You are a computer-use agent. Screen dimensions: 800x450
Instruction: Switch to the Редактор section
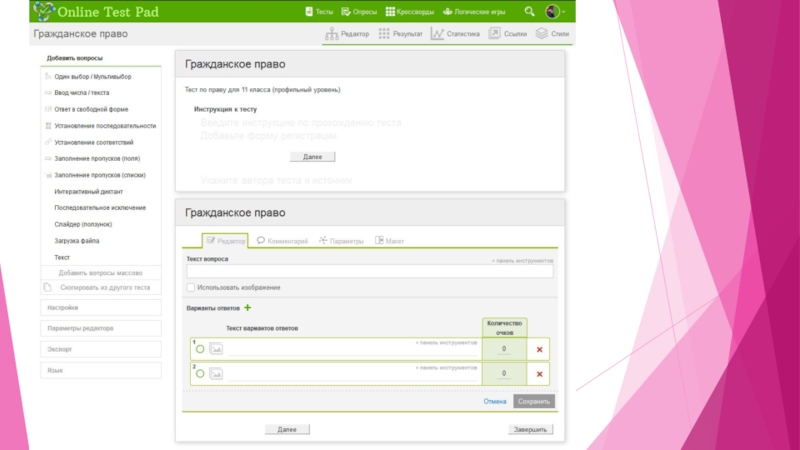coord(347,34)
